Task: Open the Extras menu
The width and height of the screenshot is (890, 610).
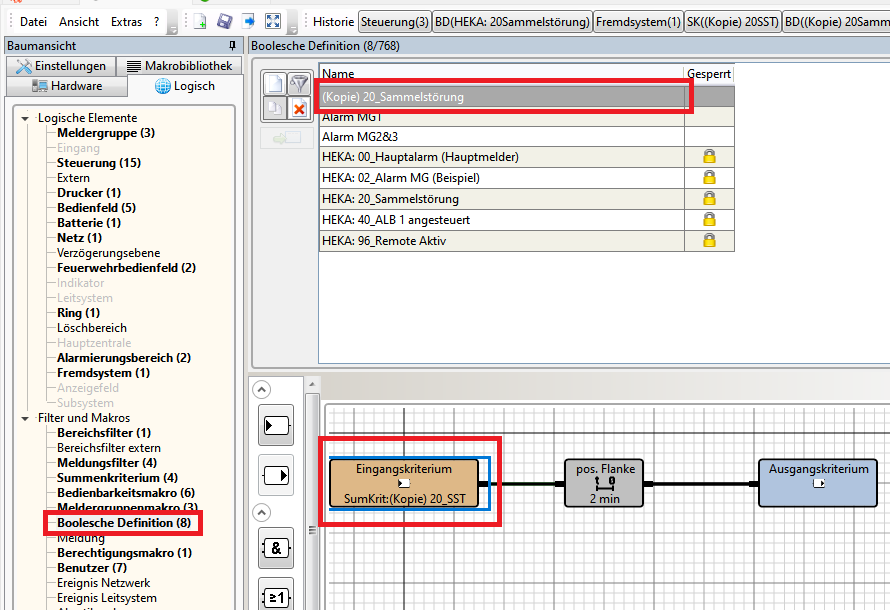Action: tap(126, 22)
